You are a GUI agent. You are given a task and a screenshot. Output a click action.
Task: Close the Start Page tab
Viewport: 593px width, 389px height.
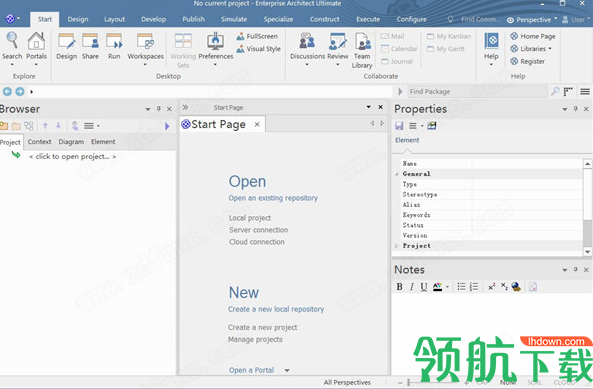click(257, 124)
